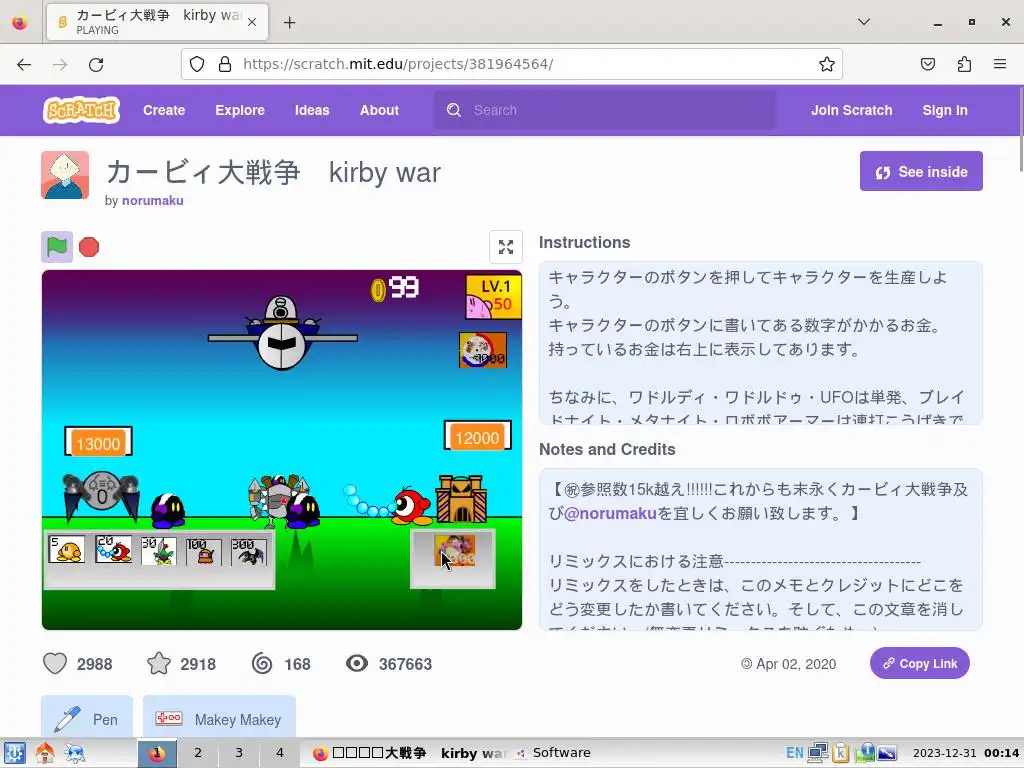Spawn the 5-cost Waddle Dee unit
The width and height of the screenshot is (1024, 768).
66,550
